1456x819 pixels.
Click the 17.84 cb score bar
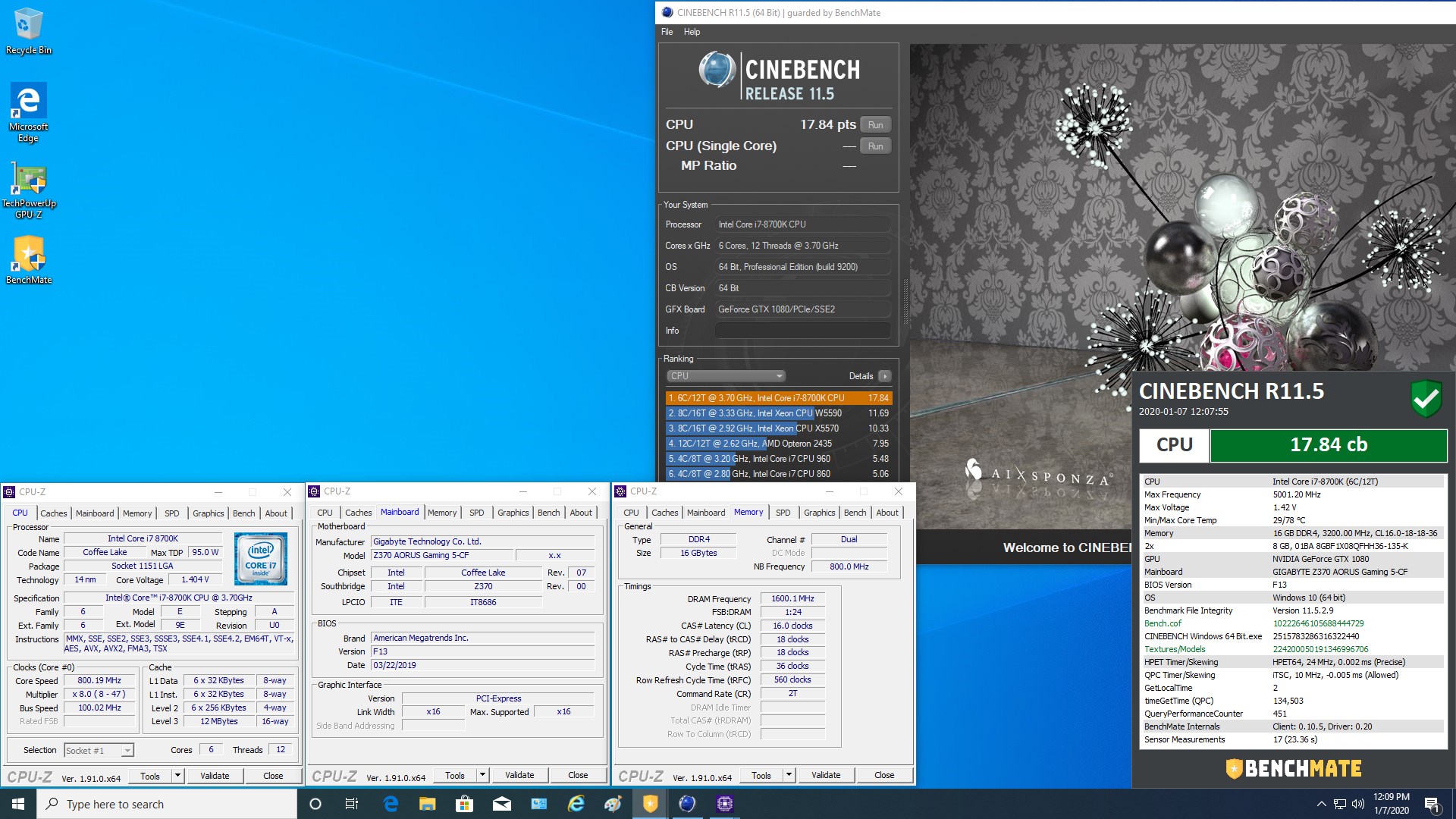(1328, 445)
